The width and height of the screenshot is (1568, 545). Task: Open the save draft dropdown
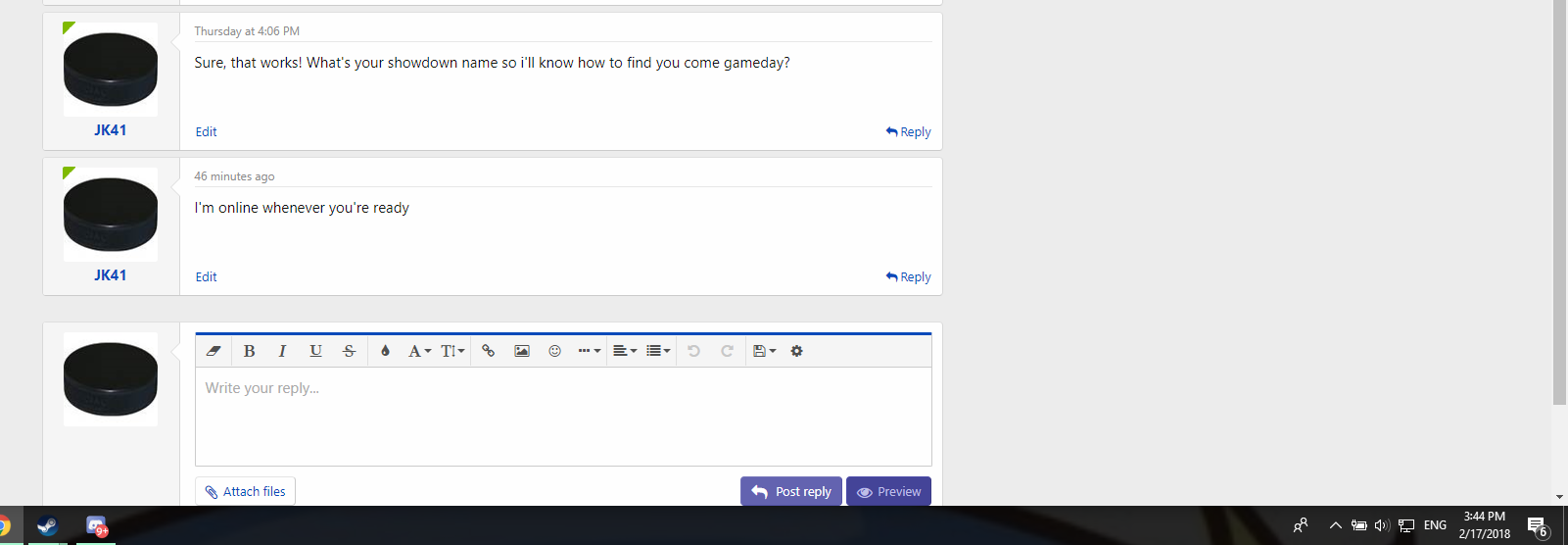click(x=764, y=351)
